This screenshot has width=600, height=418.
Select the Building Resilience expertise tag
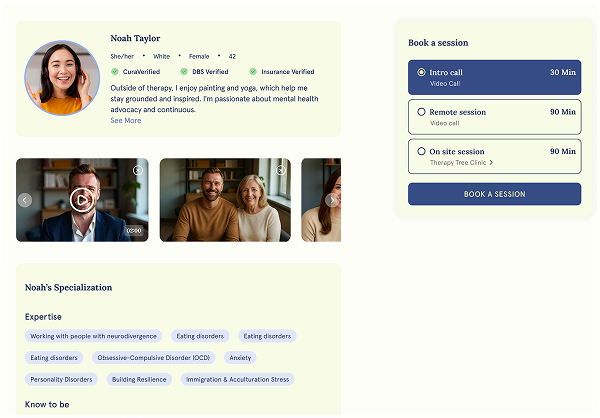coord(138,380)
